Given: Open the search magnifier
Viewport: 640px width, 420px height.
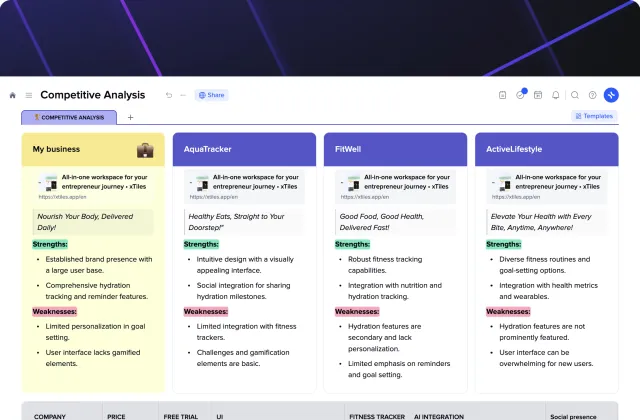Looking at the screenshot, I should (575, 95).
